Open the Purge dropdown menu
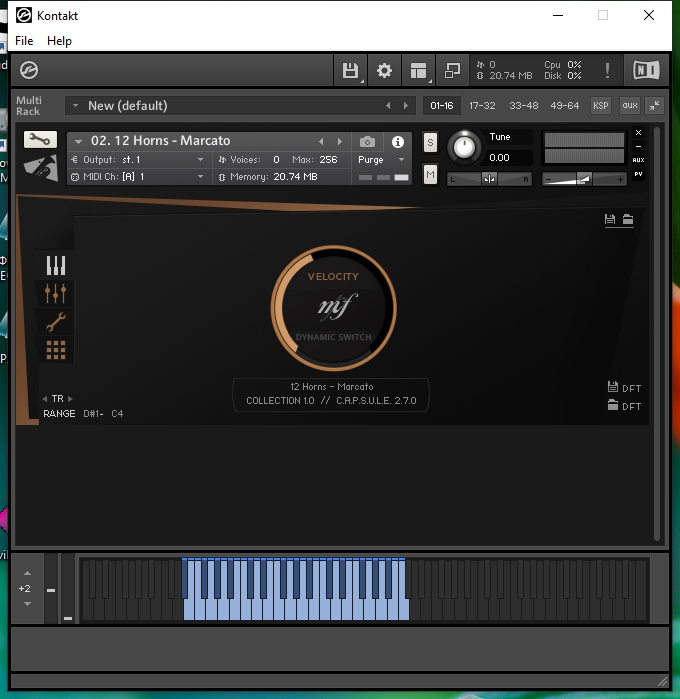 point(381,160)
